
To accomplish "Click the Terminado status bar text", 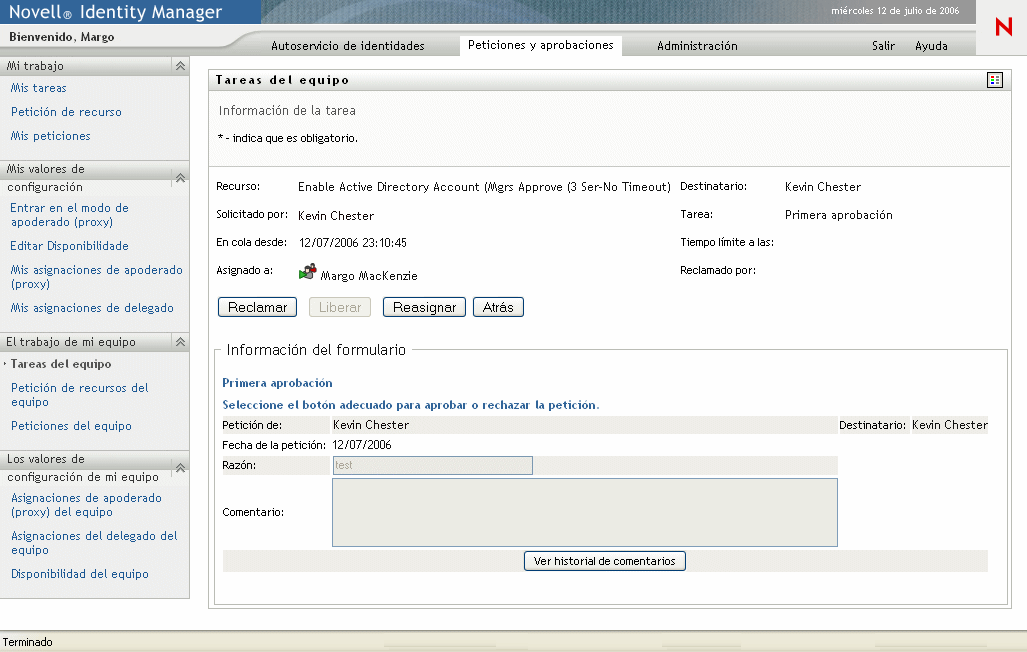I will point(28,642).
